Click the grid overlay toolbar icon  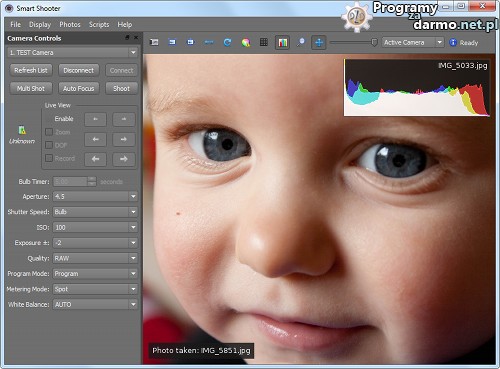pyautogui.click(x=264, y=42)
